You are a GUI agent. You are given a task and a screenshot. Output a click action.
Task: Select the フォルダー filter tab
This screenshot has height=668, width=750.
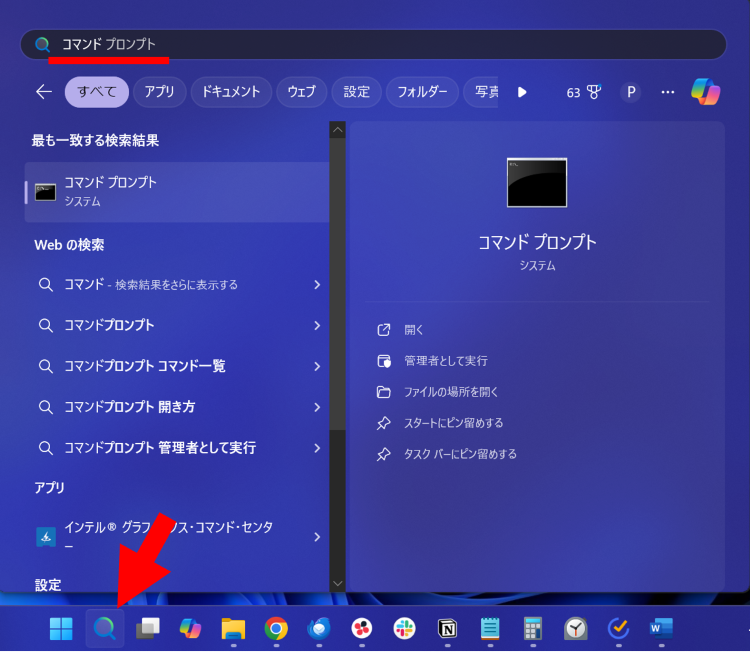pyautogui.click(x=422, y=92)
